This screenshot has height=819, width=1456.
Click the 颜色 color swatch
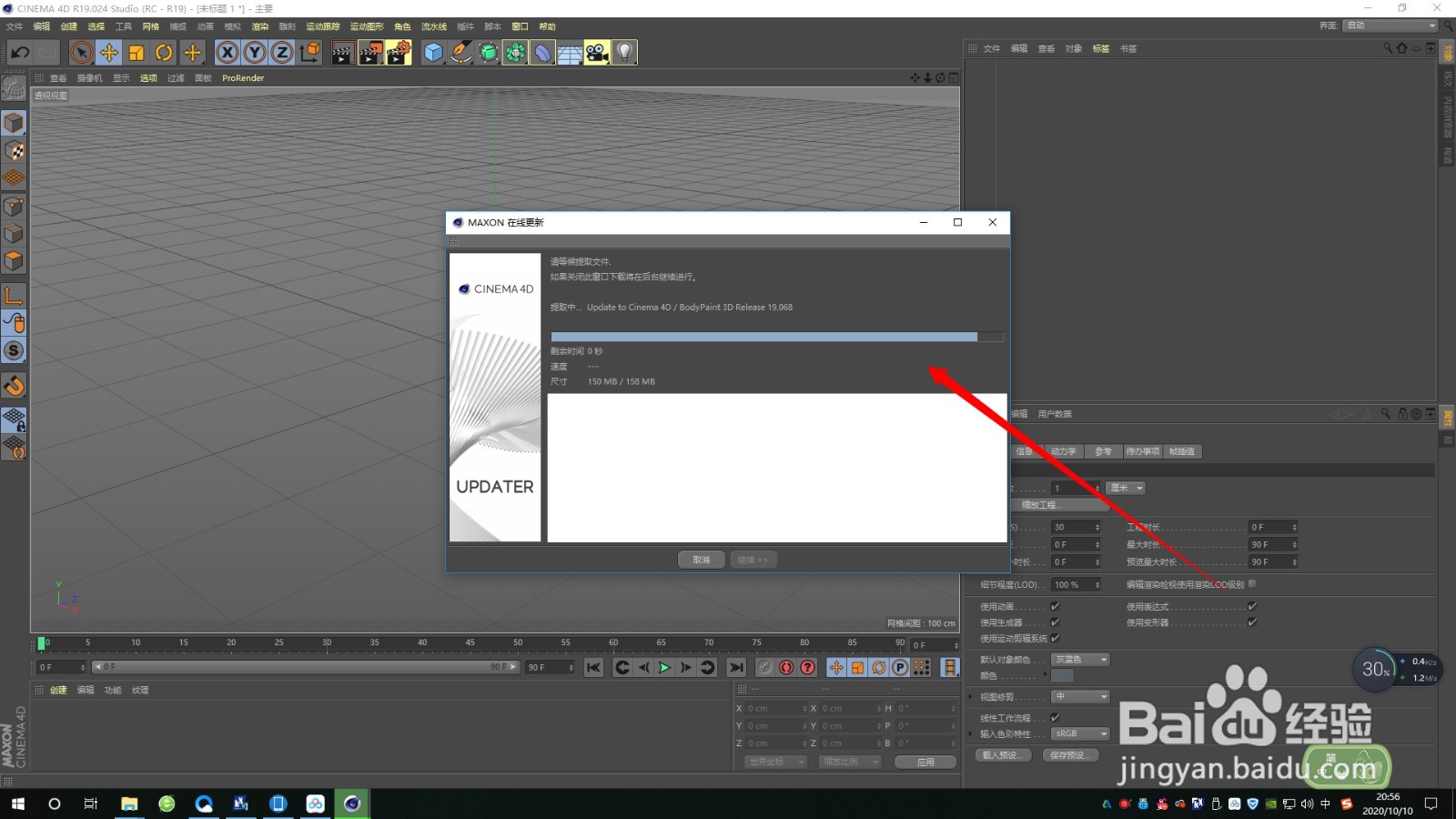tap(1062, 676)
